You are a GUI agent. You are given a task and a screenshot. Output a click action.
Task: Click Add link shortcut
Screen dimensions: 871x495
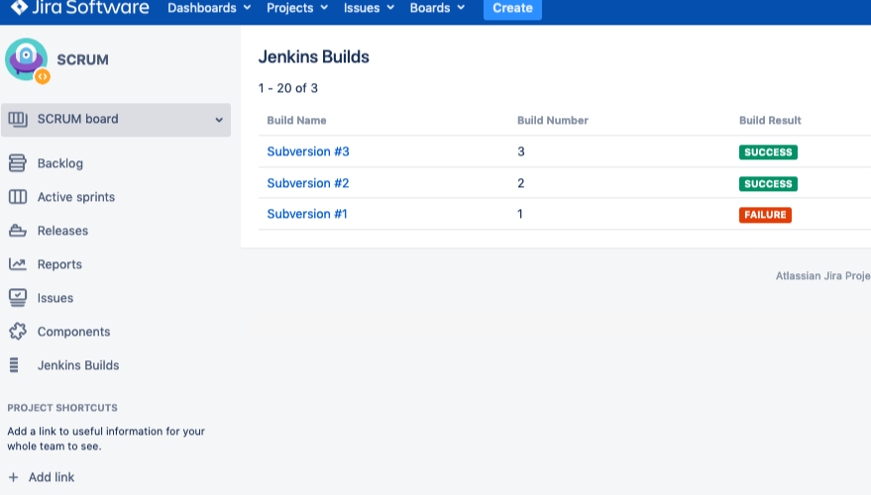[x=51, y=477]
